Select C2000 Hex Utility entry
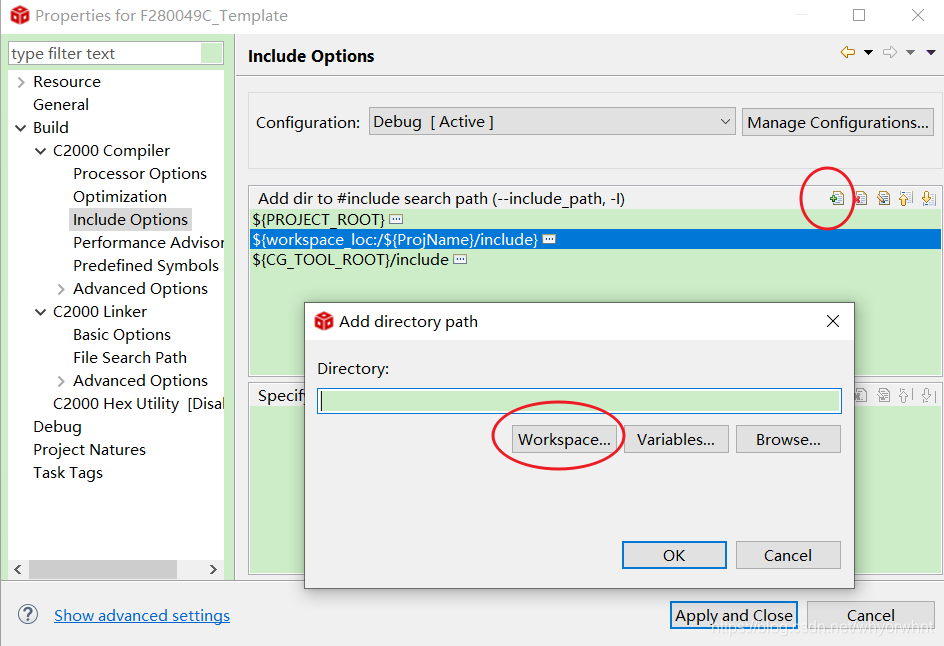The image size is (944, 646). coord(138,403)
